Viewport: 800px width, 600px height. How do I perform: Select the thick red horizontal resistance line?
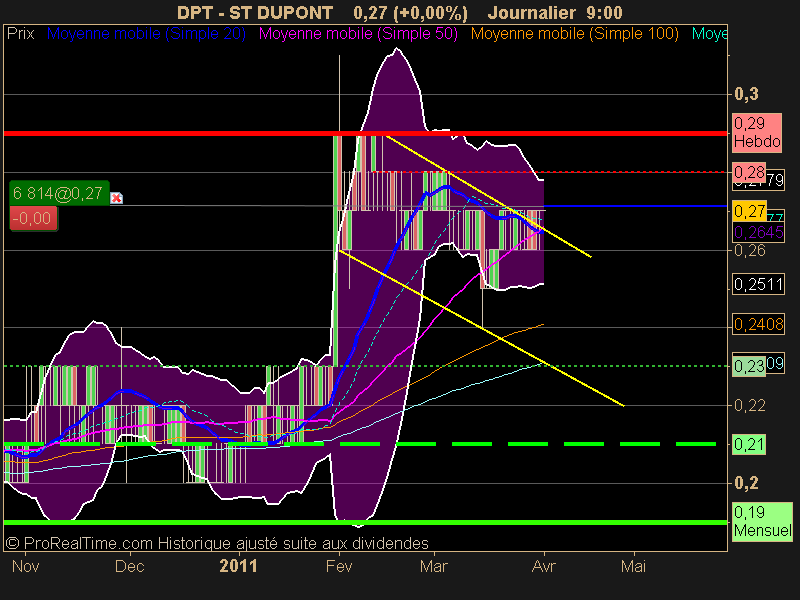pos(365,134)
